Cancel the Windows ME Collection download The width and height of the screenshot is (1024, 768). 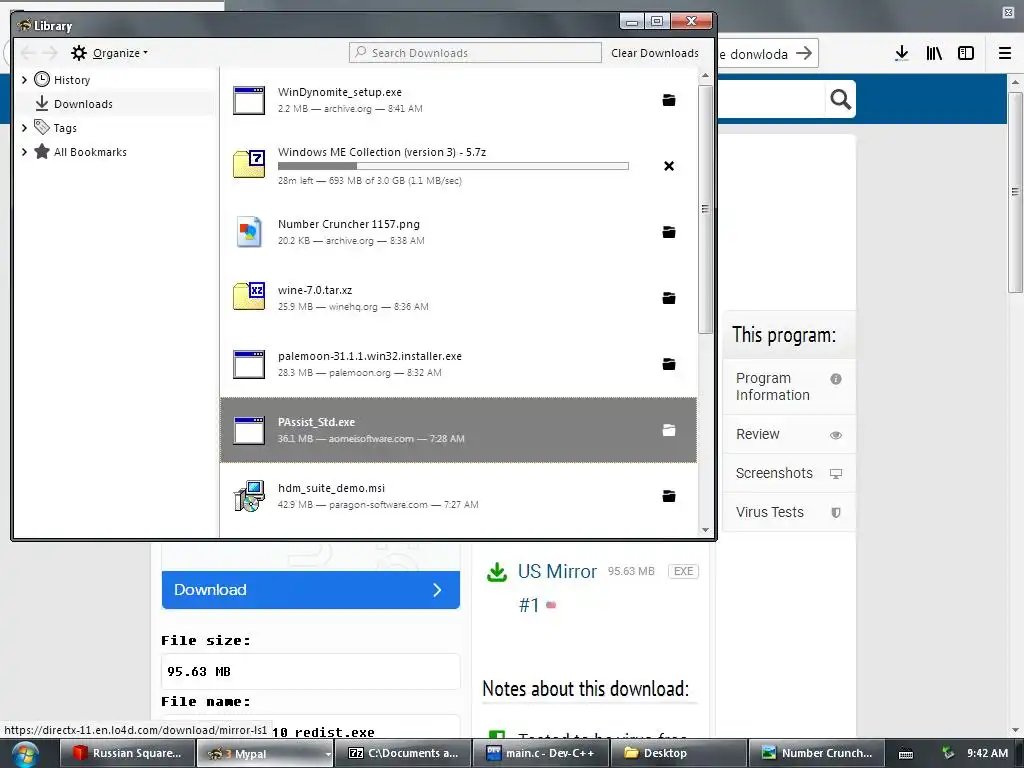[669, 166]
